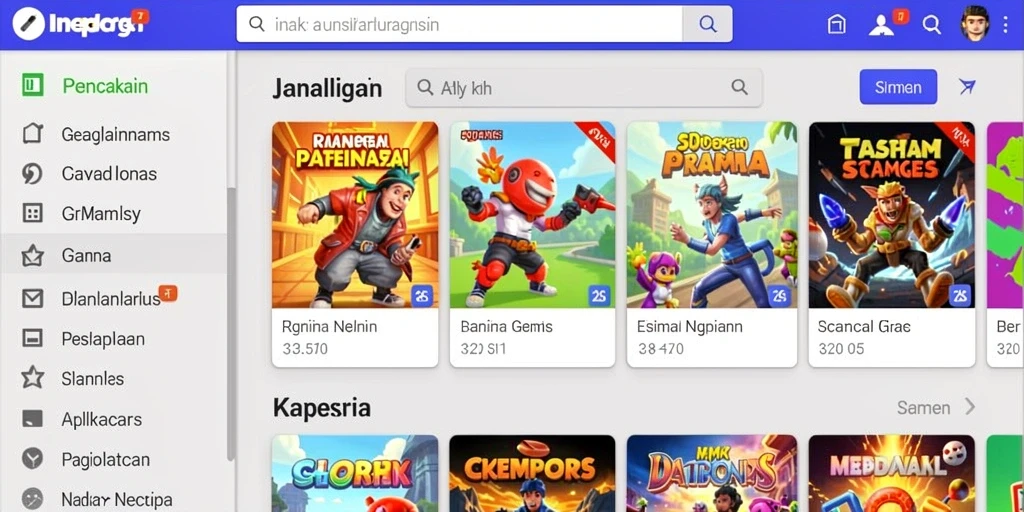
Task: Open the Scancal Grae game thumbnail
Action: coord(891,215)
